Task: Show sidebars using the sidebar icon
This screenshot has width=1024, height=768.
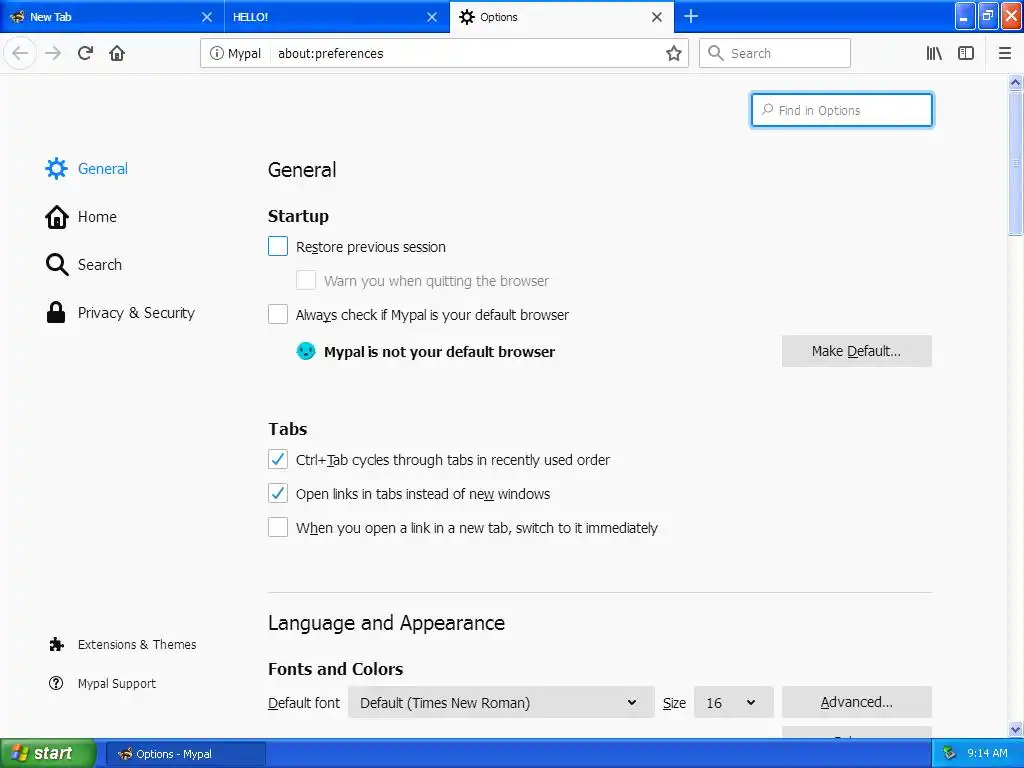Action: pos(966,53)
